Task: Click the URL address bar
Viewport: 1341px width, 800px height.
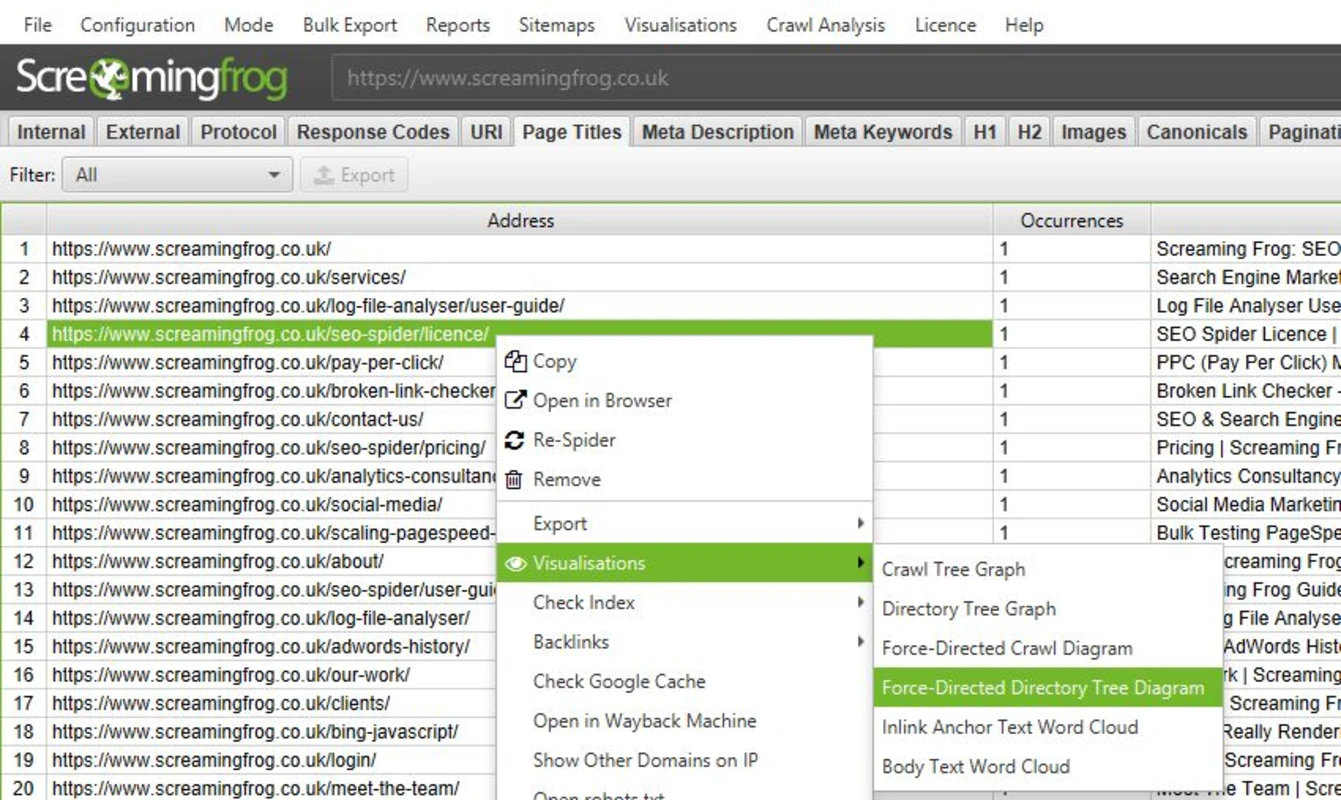Action: pyautogui.click(x=700, y=77)
